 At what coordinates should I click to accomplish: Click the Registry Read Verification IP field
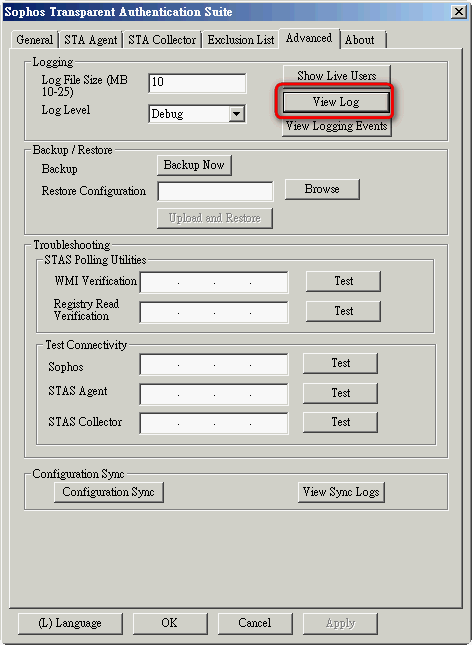pyautogui.click(x=214, y=312)
